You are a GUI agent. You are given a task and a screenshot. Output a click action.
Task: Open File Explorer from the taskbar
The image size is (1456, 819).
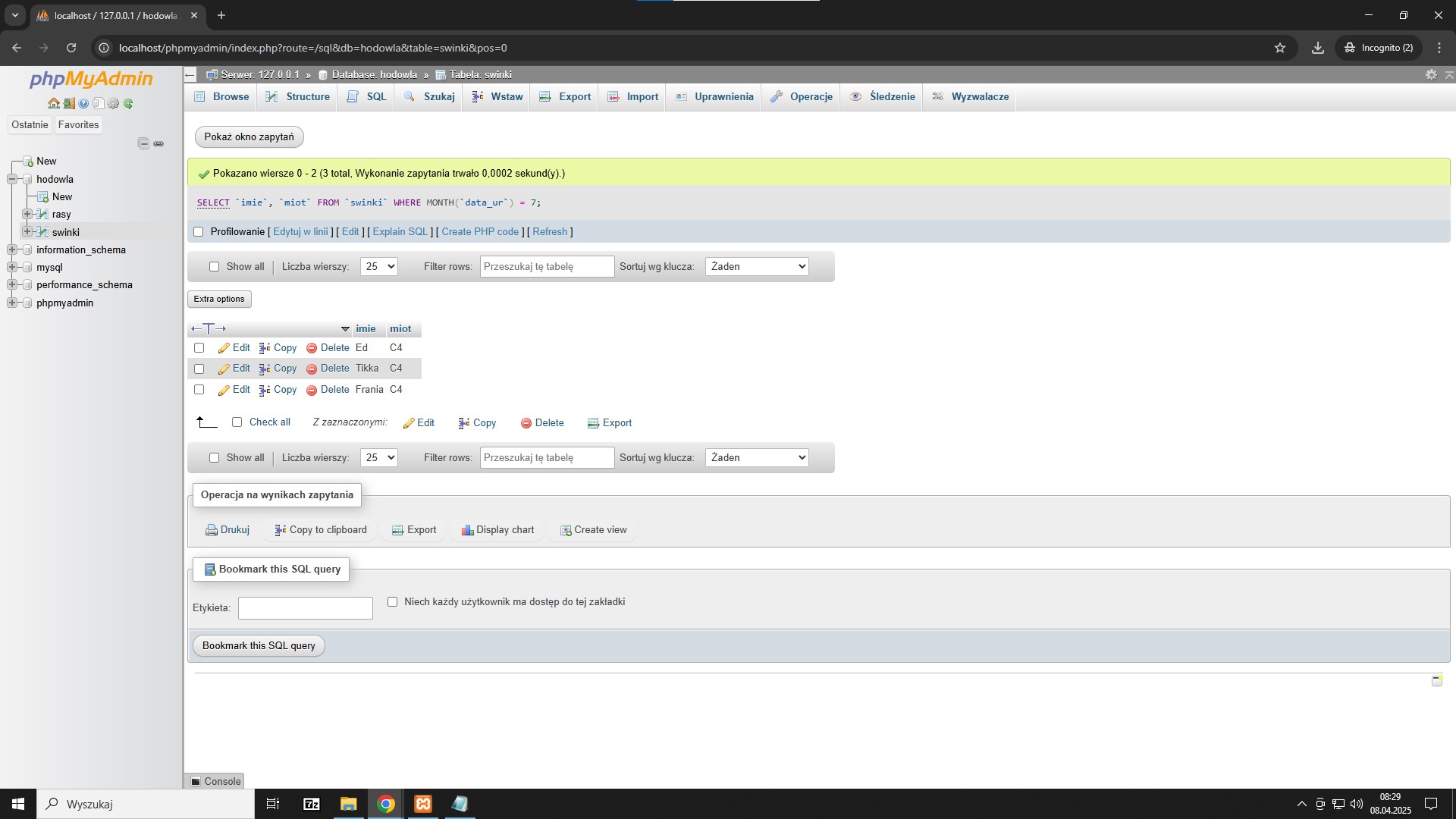point(348,804)
